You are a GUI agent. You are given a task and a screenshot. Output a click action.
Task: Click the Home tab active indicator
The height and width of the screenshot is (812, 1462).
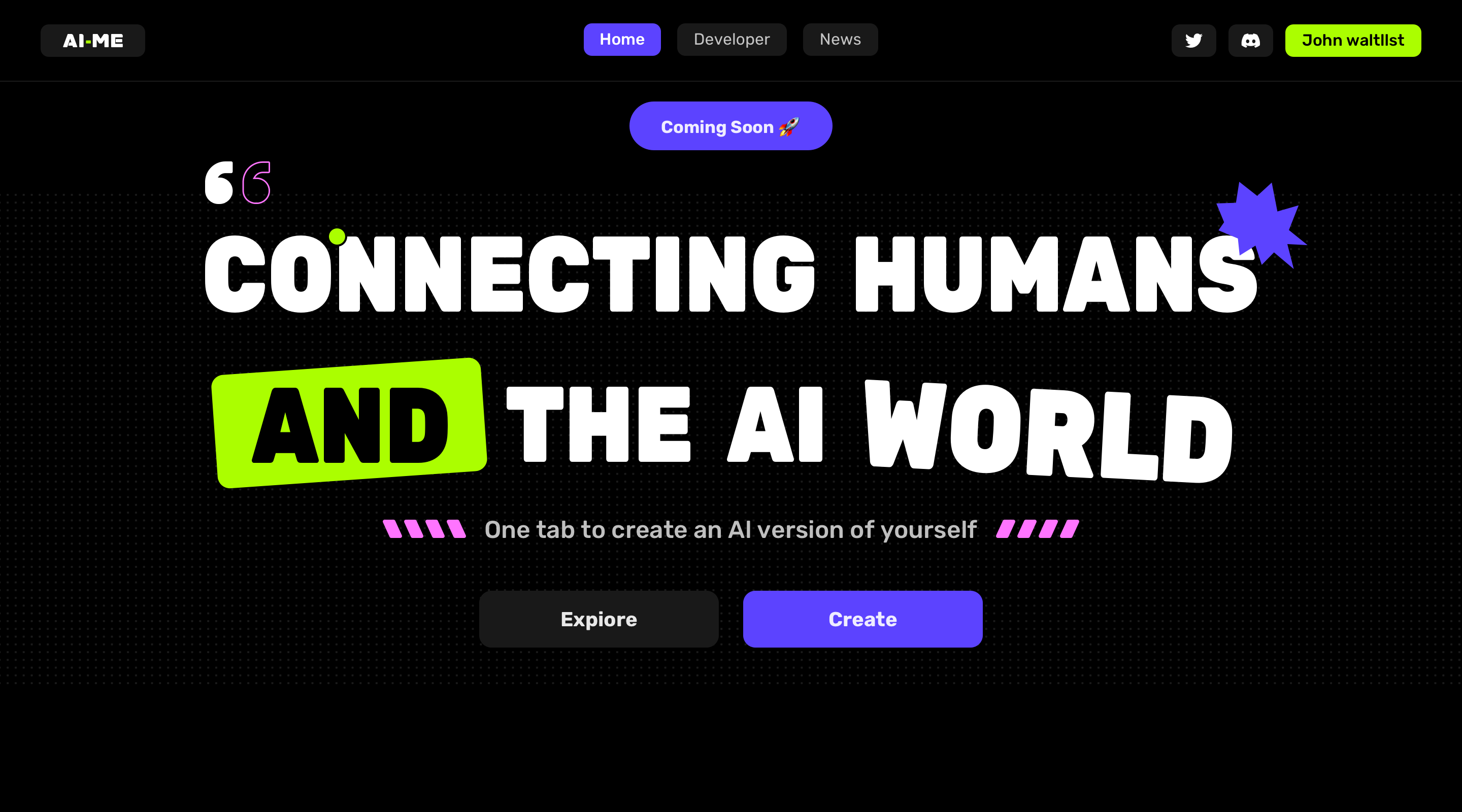coord(622,40)
